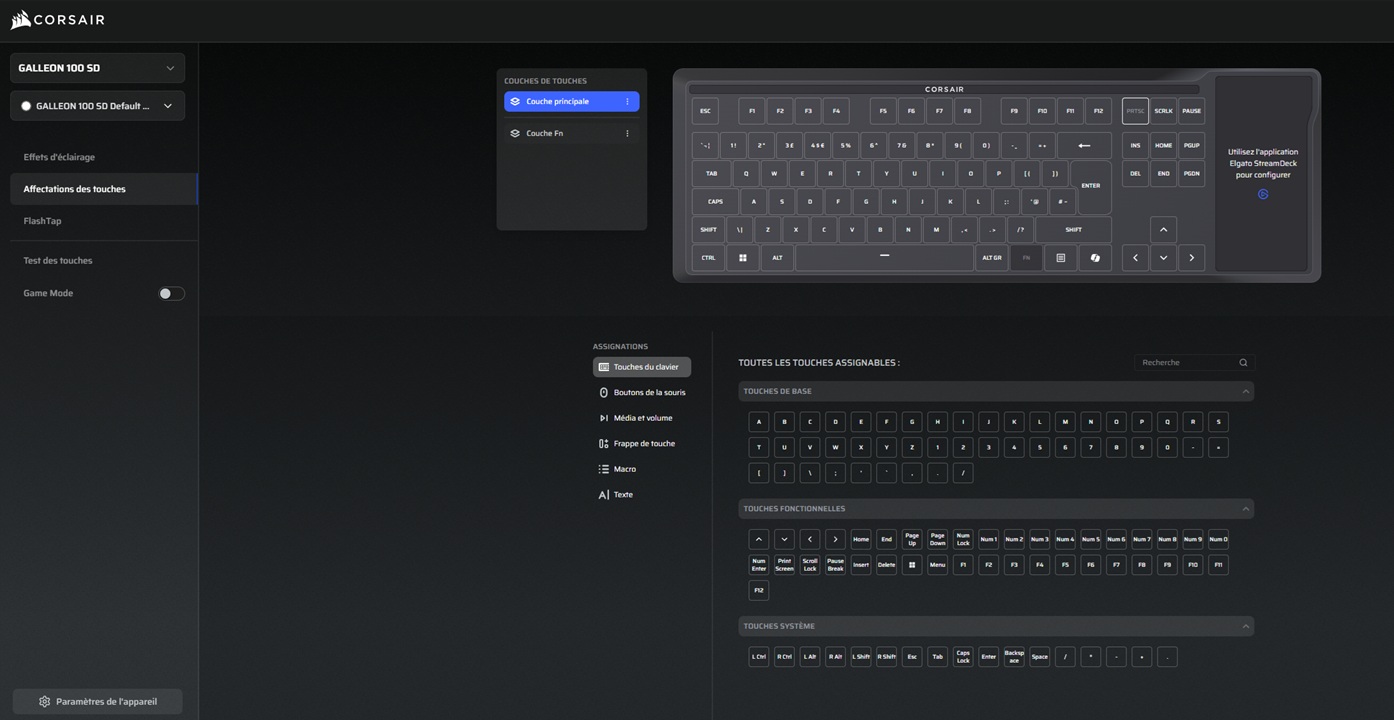Select the Windows key on keyboard preview
This screenshot has height=720, width=1394.
click(x=742, y=258)
